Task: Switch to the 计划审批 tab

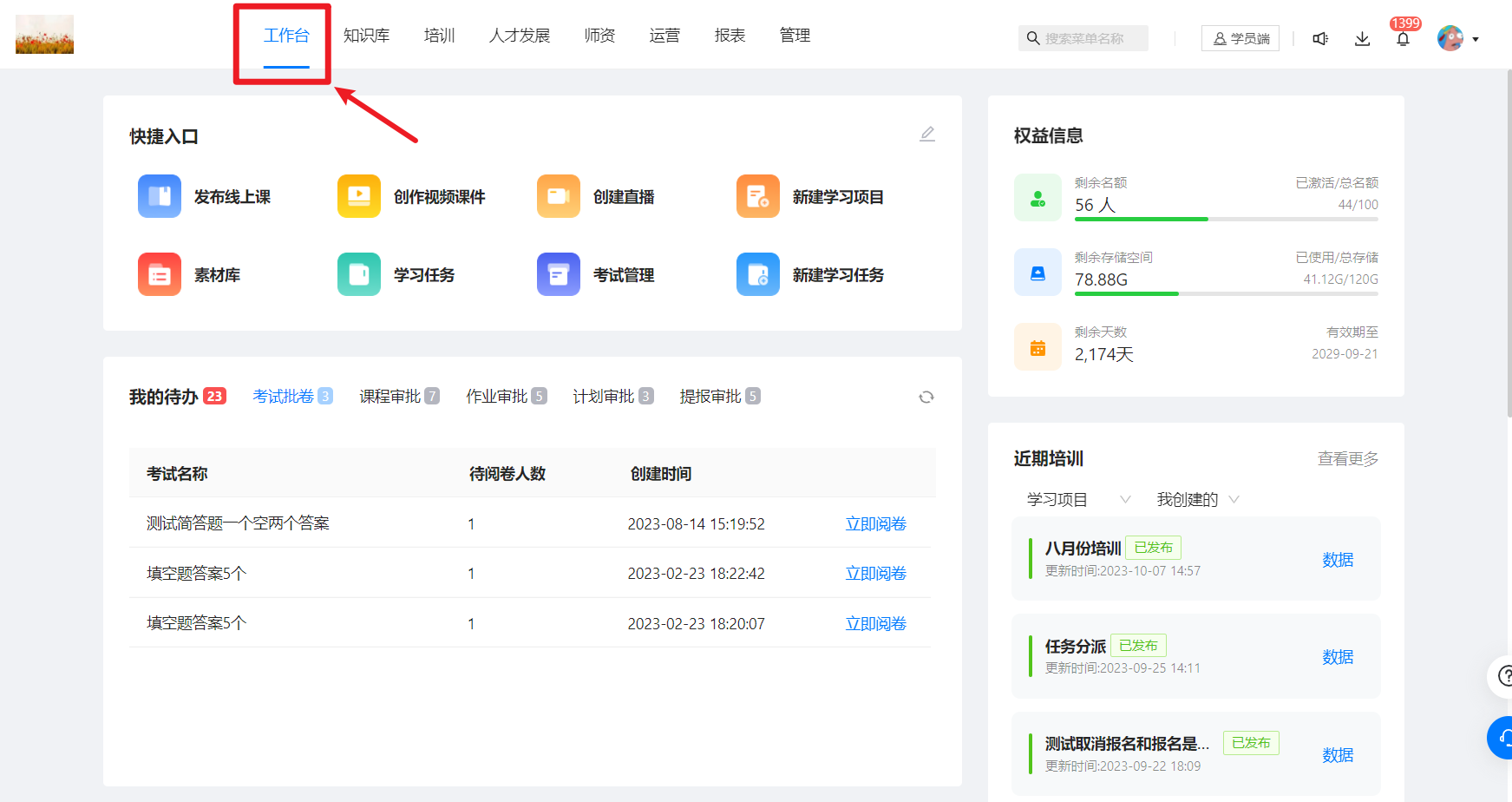Action: [x=612, y=397]
